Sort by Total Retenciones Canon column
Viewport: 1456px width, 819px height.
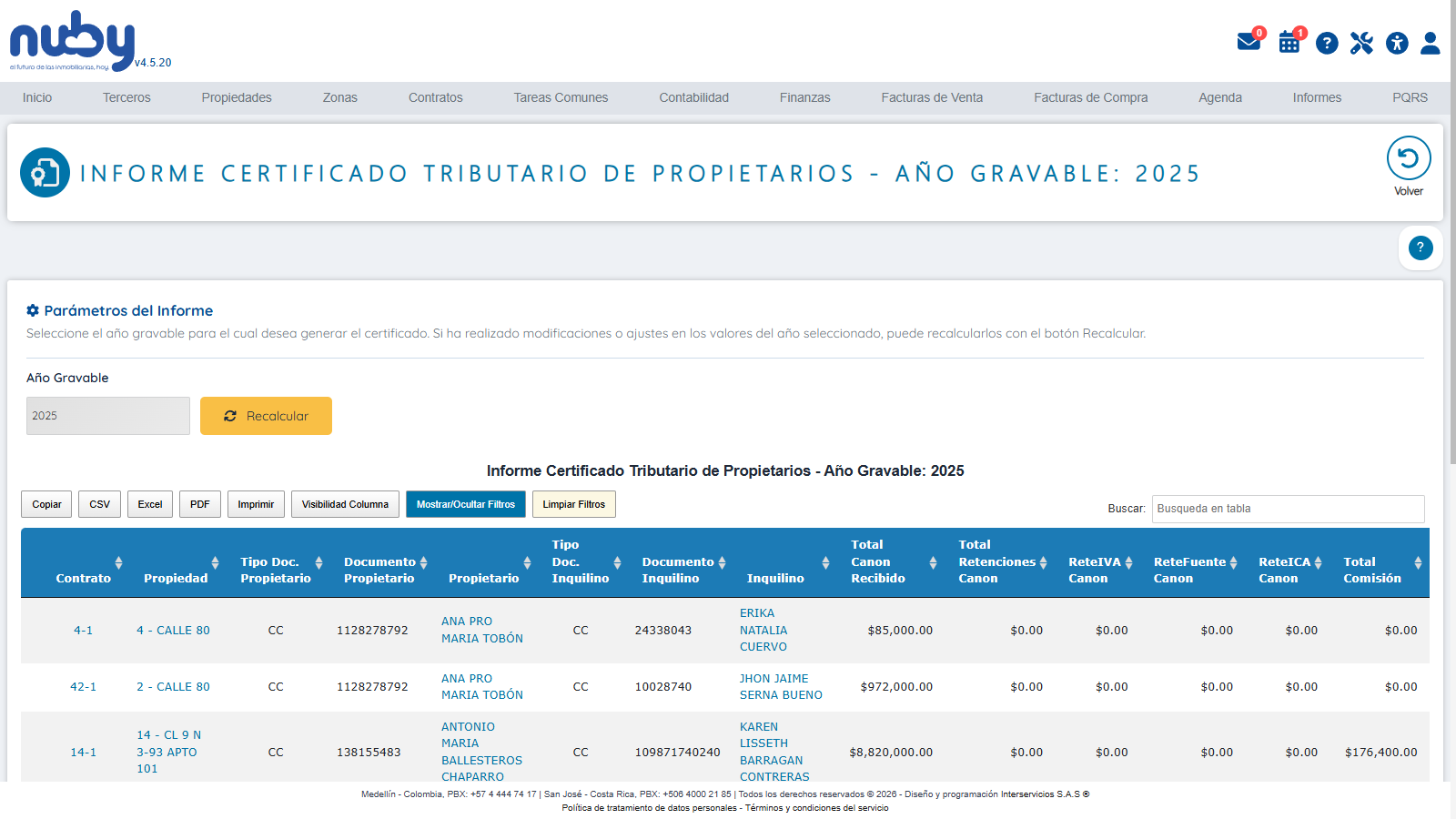click(x=1043, y=562)
